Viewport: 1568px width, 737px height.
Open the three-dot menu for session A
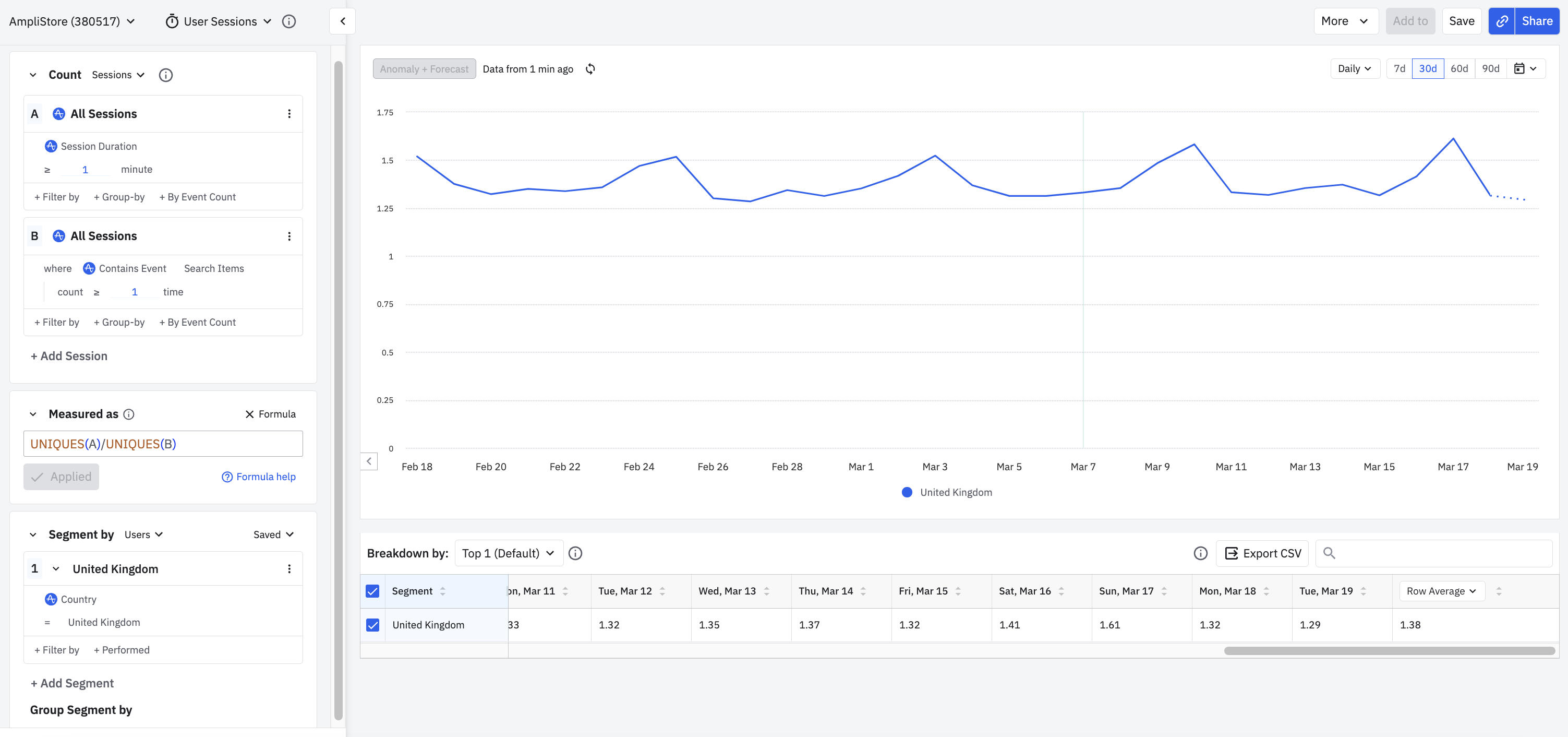pyautogui.click(x=289, y=114)
